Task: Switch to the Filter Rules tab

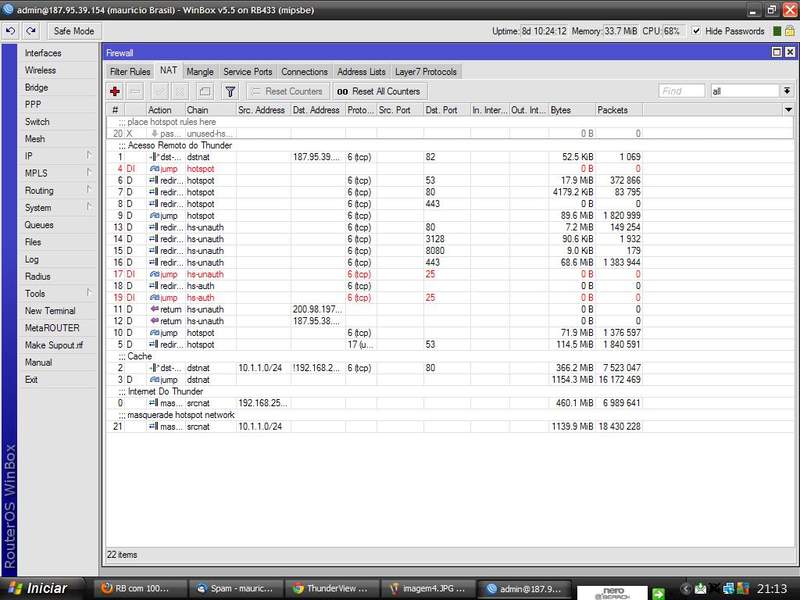Action: [130, 72]
